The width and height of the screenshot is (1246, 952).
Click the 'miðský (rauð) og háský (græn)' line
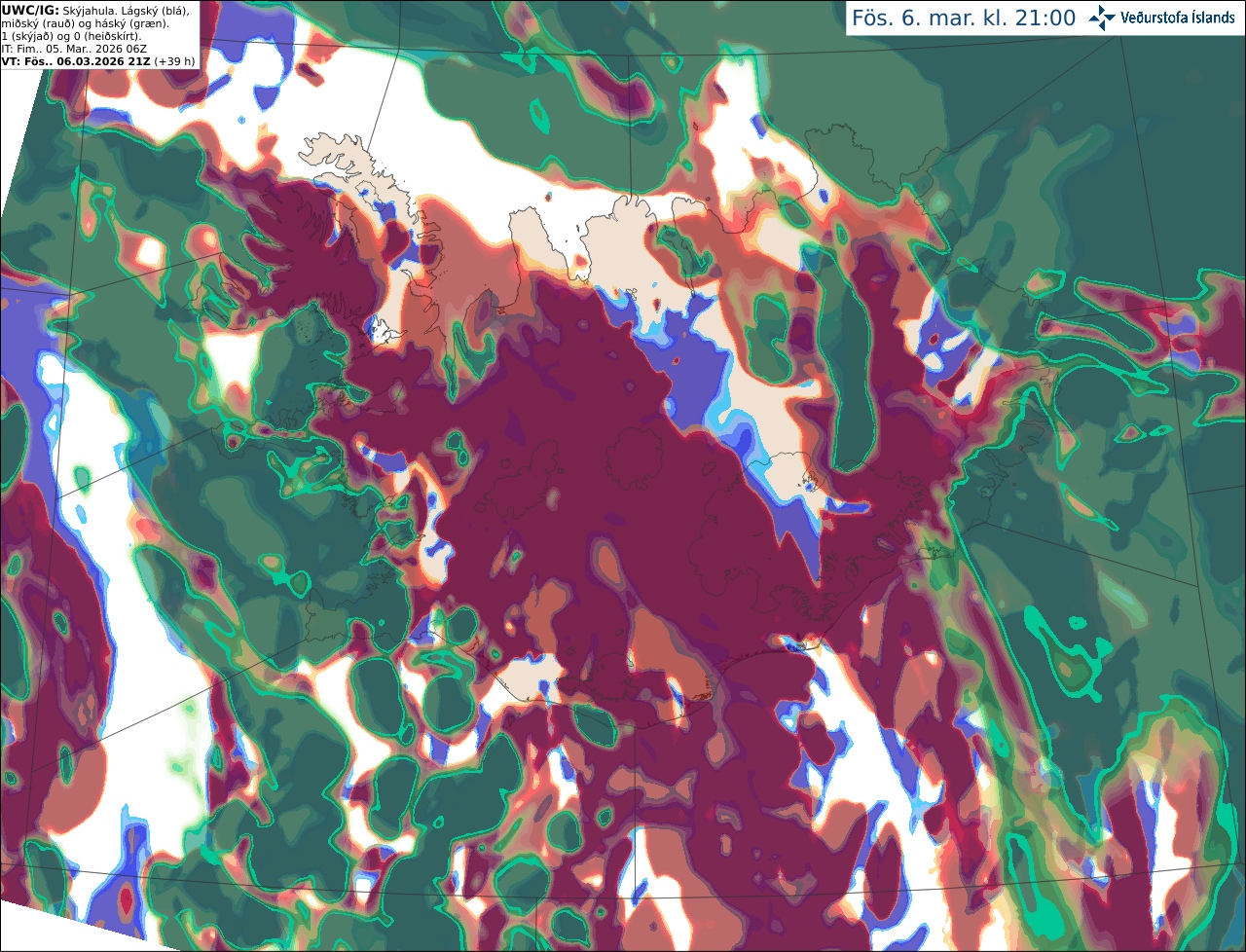[85, 23]
